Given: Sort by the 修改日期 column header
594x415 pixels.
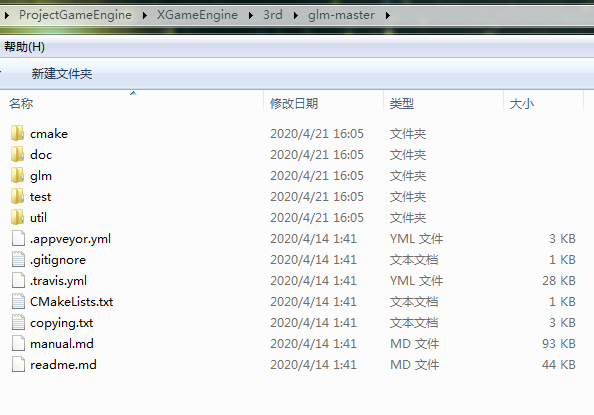Looking at the screenshot, I should pos(294,103).
